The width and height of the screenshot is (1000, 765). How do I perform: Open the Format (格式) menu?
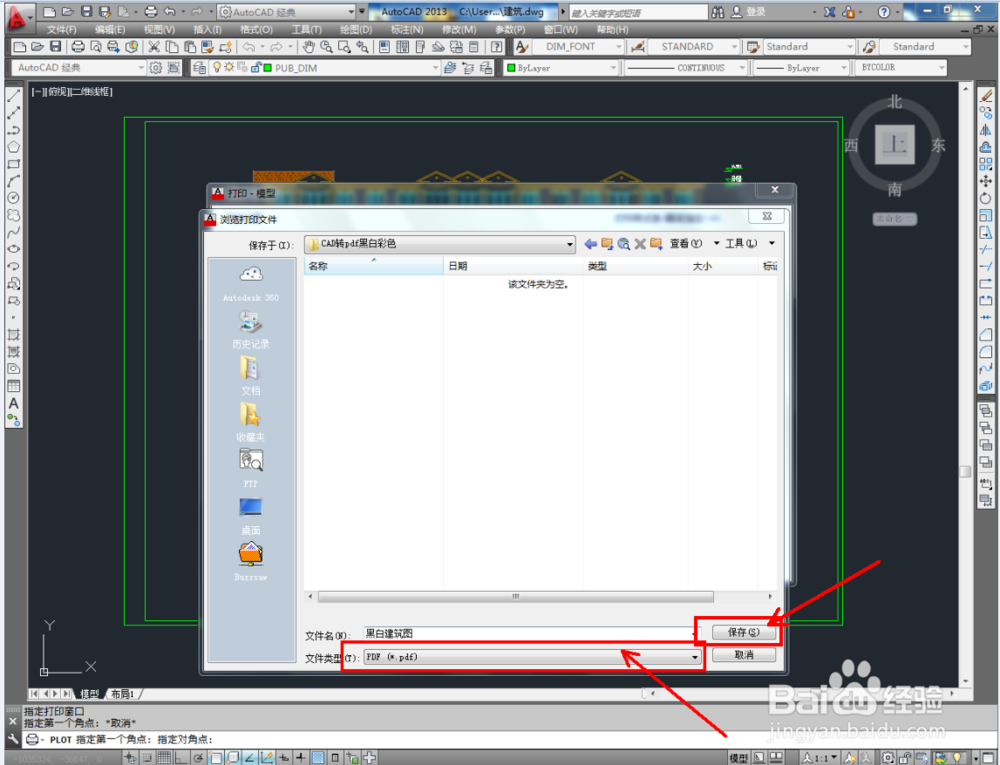[256, 29]
